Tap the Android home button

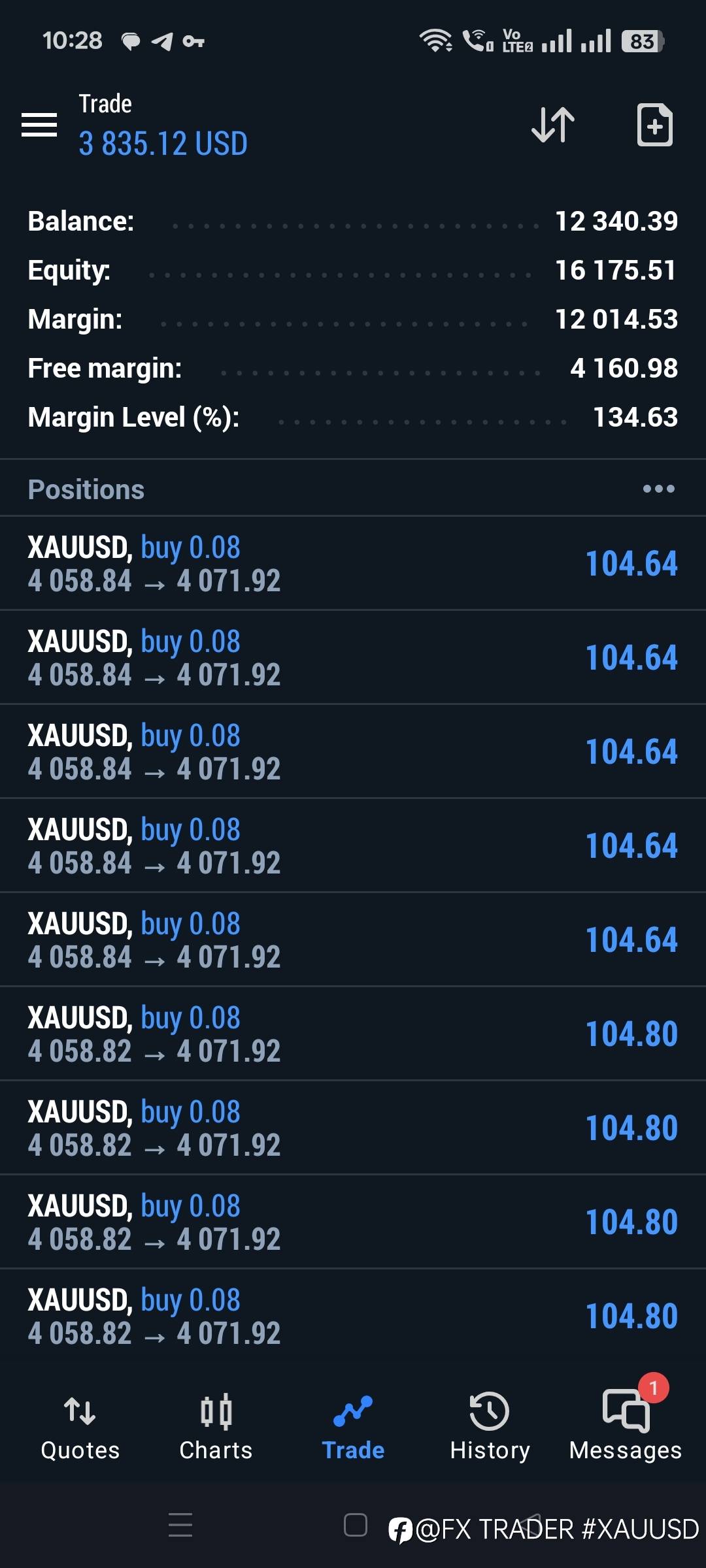coord(356,1525)
